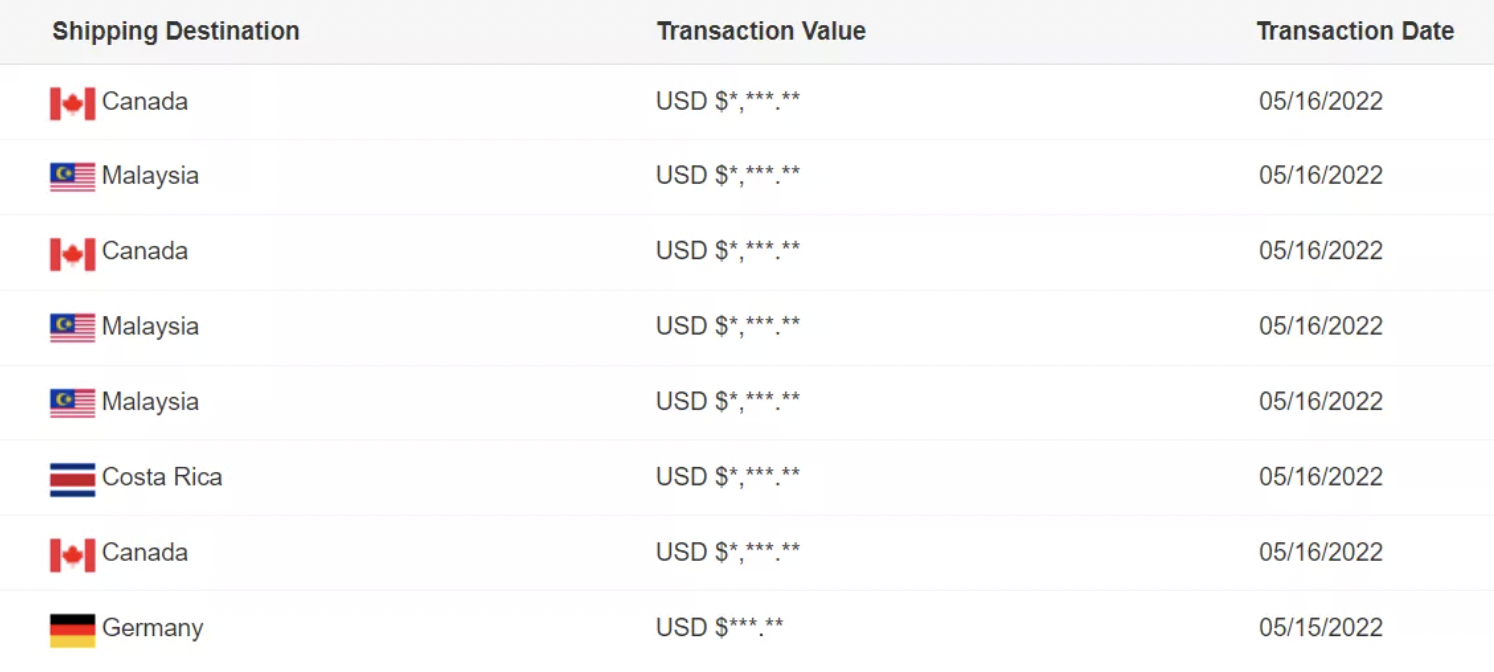Viewport: 1494px width, 672px height.
Task: Select the Costa Rica destination name
Action: (162, 477)
